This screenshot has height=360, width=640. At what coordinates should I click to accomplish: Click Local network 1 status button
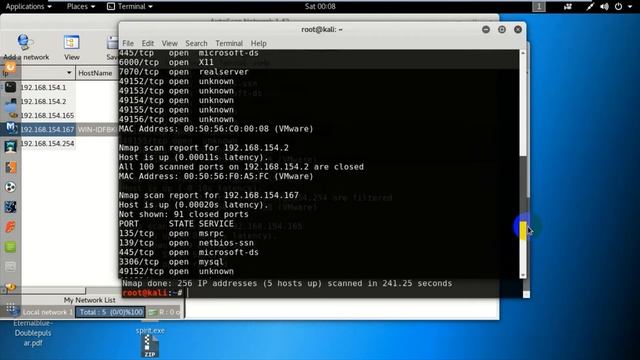(x=47, y=312)
